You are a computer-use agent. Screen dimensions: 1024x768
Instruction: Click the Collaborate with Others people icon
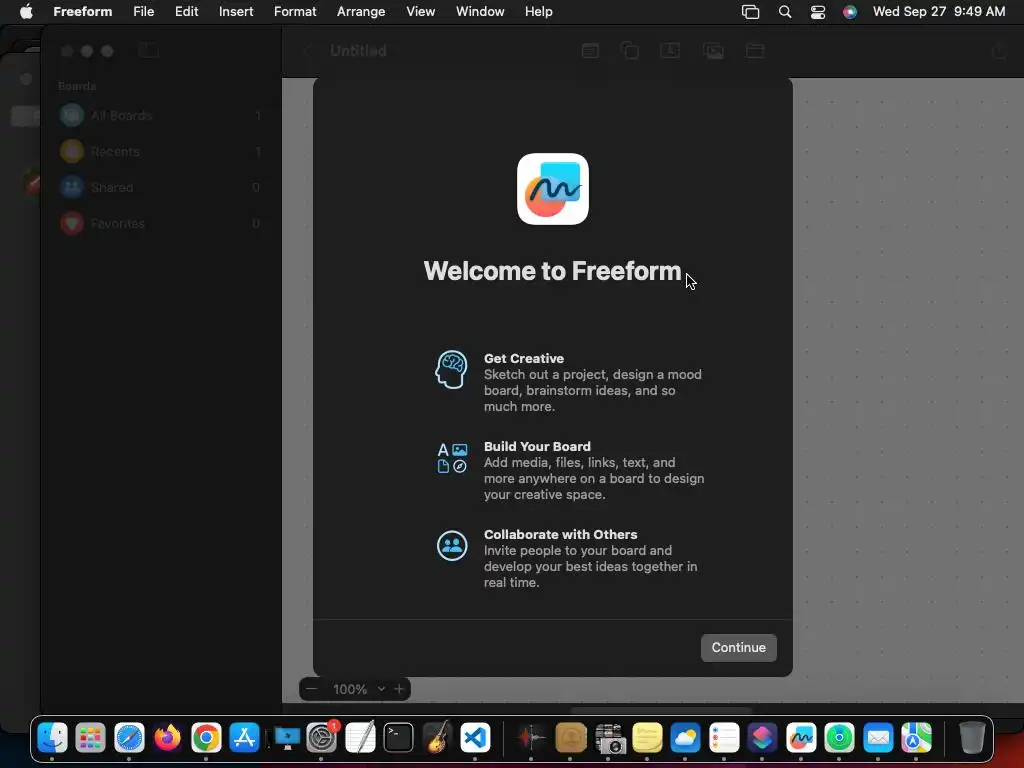tap(452, 545)
